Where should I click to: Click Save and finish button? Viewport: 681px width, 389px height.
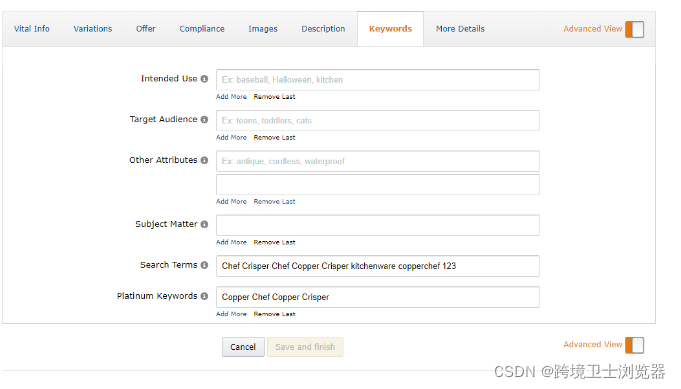[305, 347]
